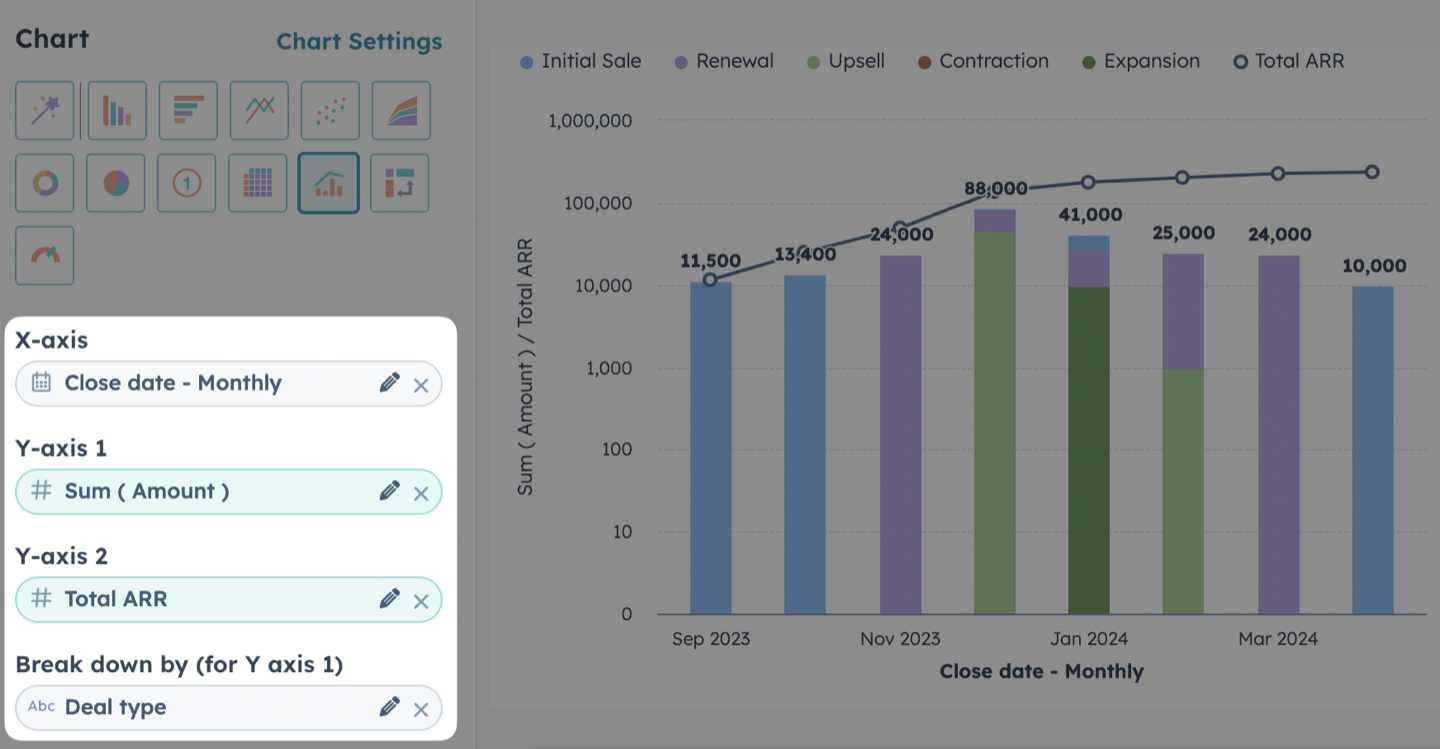The image size is (1440, 749).
Task: Toggle the Expansion legend series
Action: [1141, 61]
